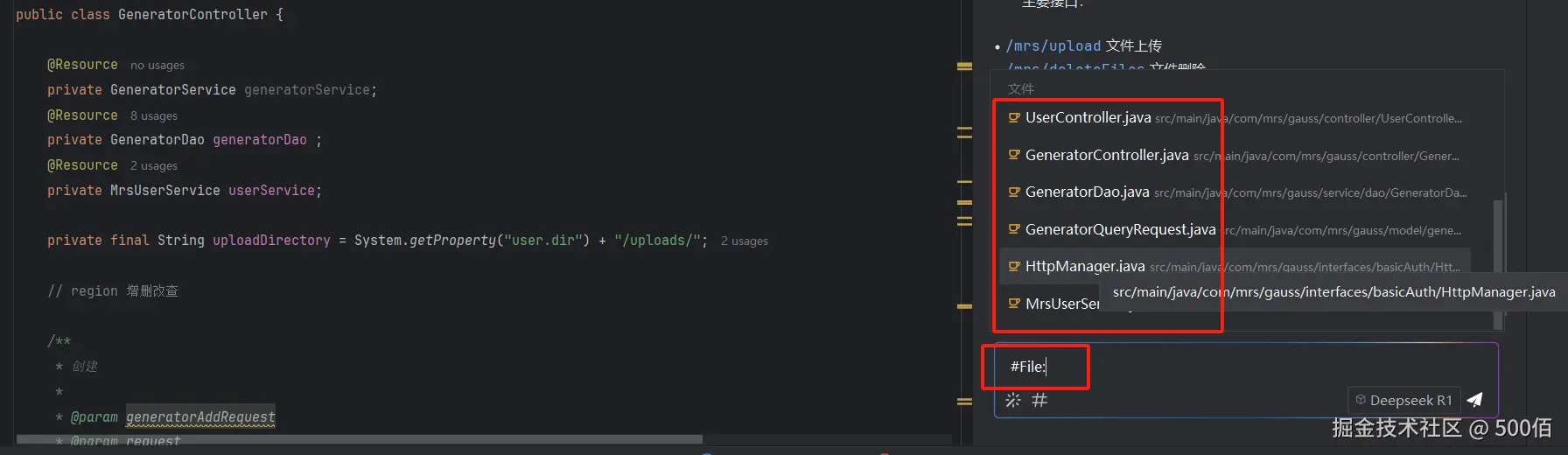Screen dimensions: 1568x455
Task: Click the "no usages" hint above generatorService
Action: click(x=157, y=66)
